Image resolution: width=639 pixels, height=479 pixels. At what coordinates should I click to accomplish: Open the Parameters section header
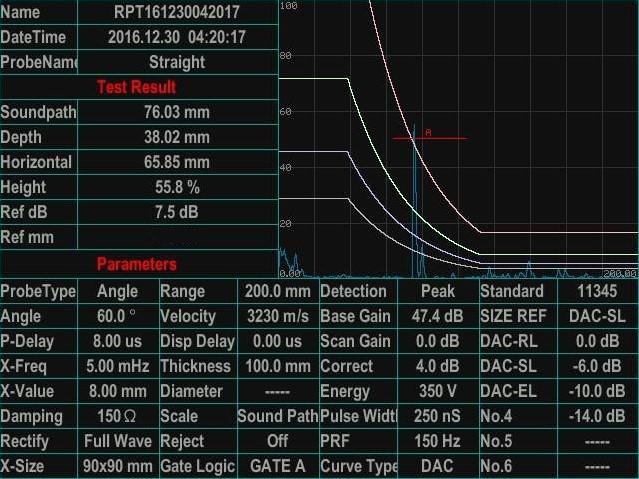pos(137,264)
